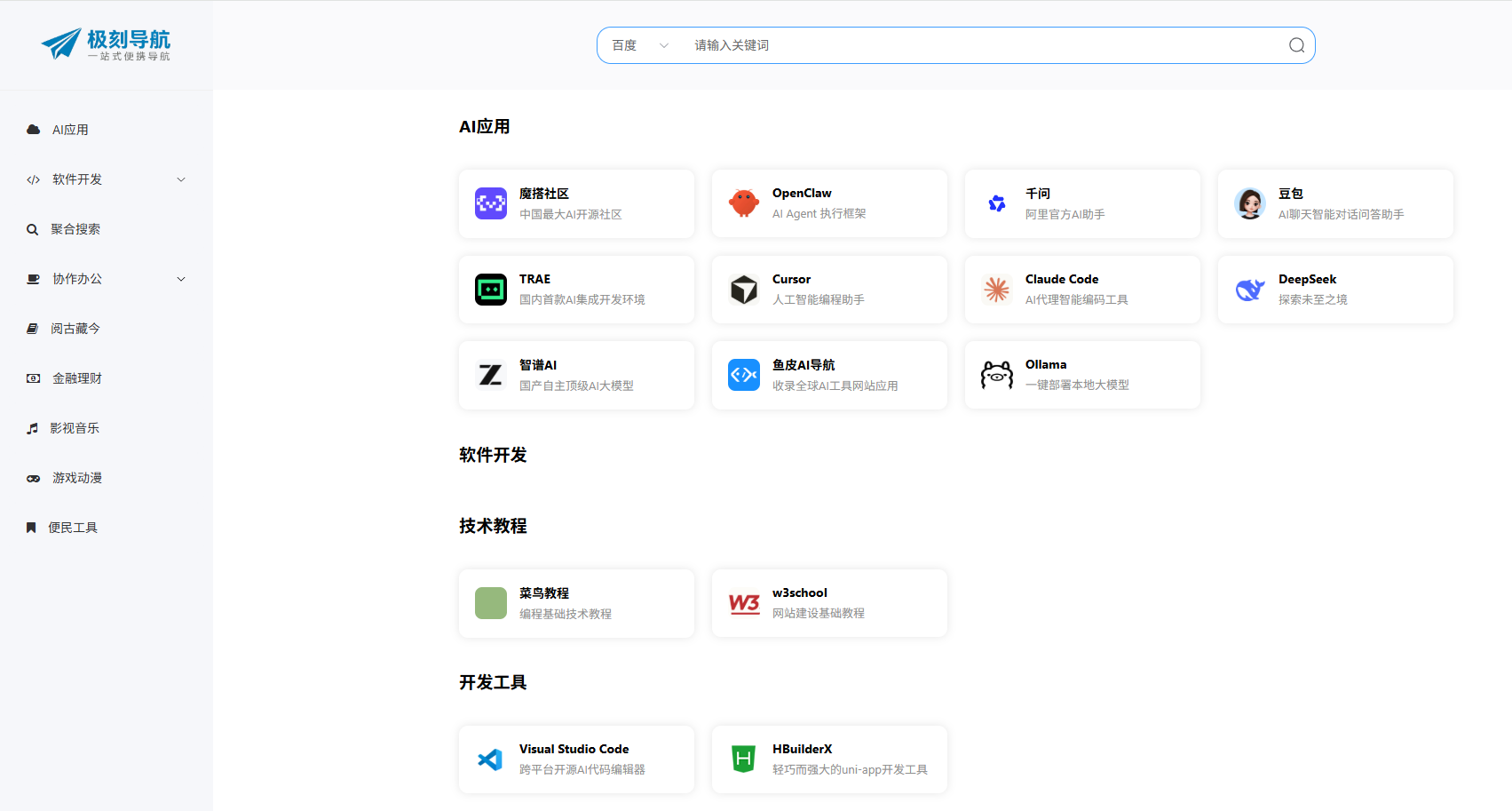The height and width of the screenshot is (811, 1512).
Task: Click the Claude Code starburst icon
Action: tap(997, 290)
